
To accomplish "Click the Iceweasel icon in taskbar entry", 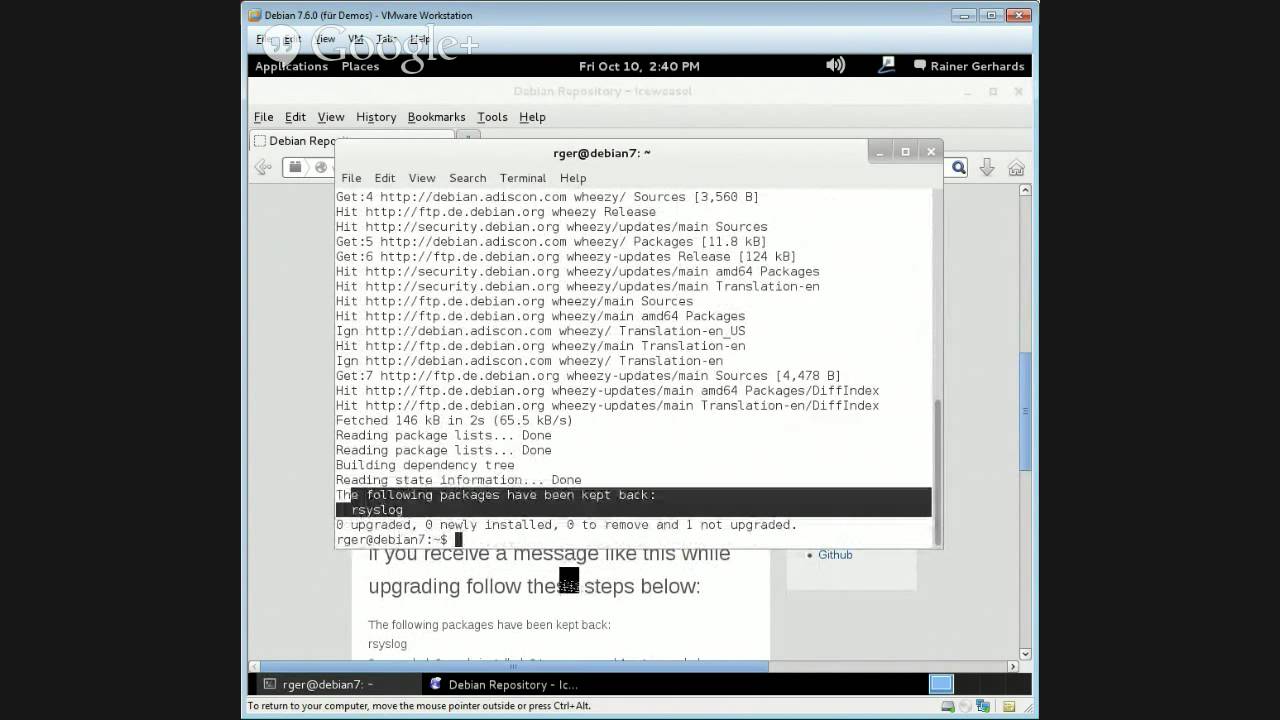I will pyautogui.click(x=435, y=685).
